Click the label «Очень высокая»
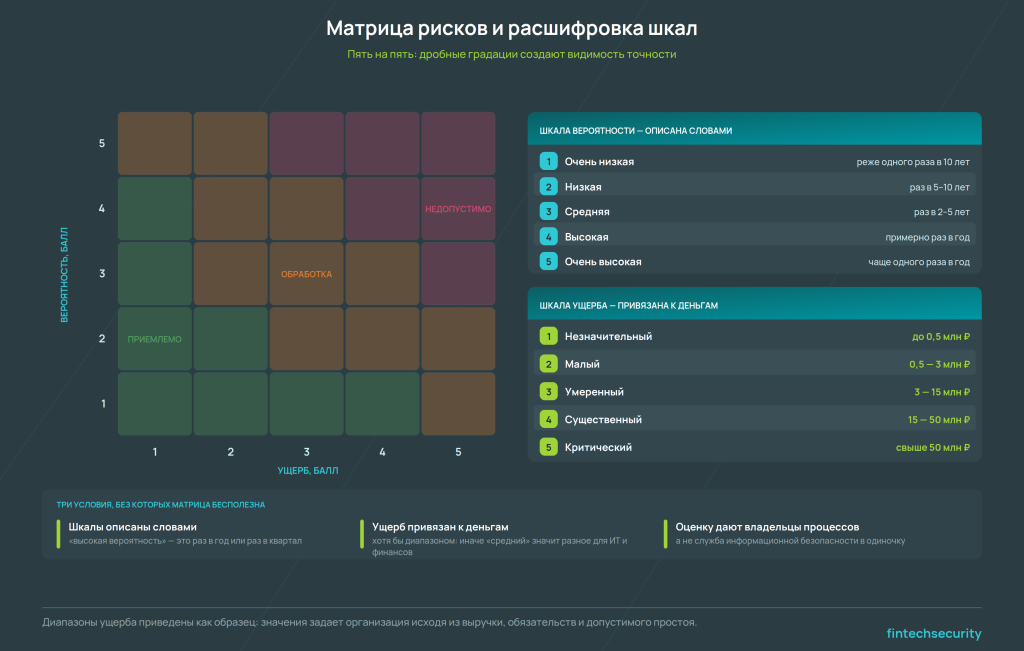The height and width of the screenshot is (651, 1024). coord(603,262)
